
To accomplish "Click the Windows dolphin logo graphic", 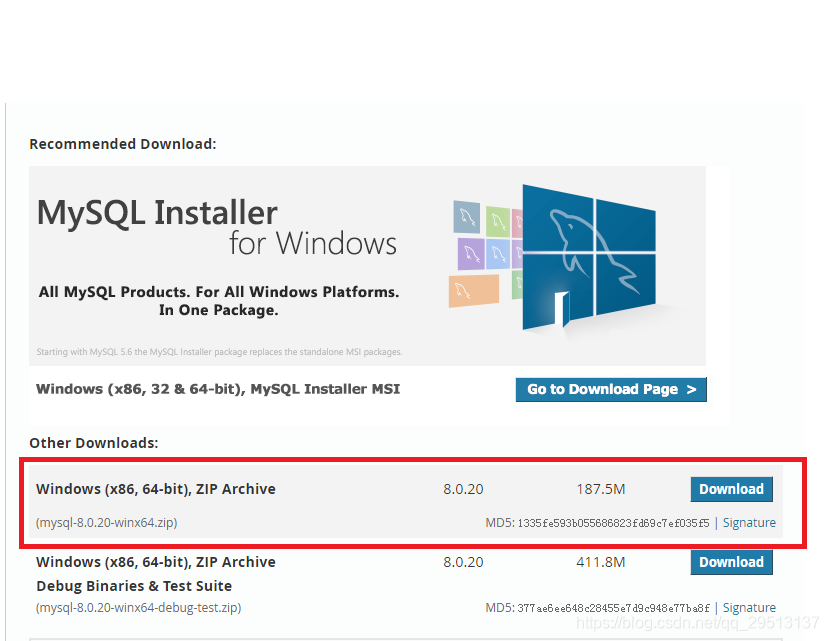I will tap(589, 258).
